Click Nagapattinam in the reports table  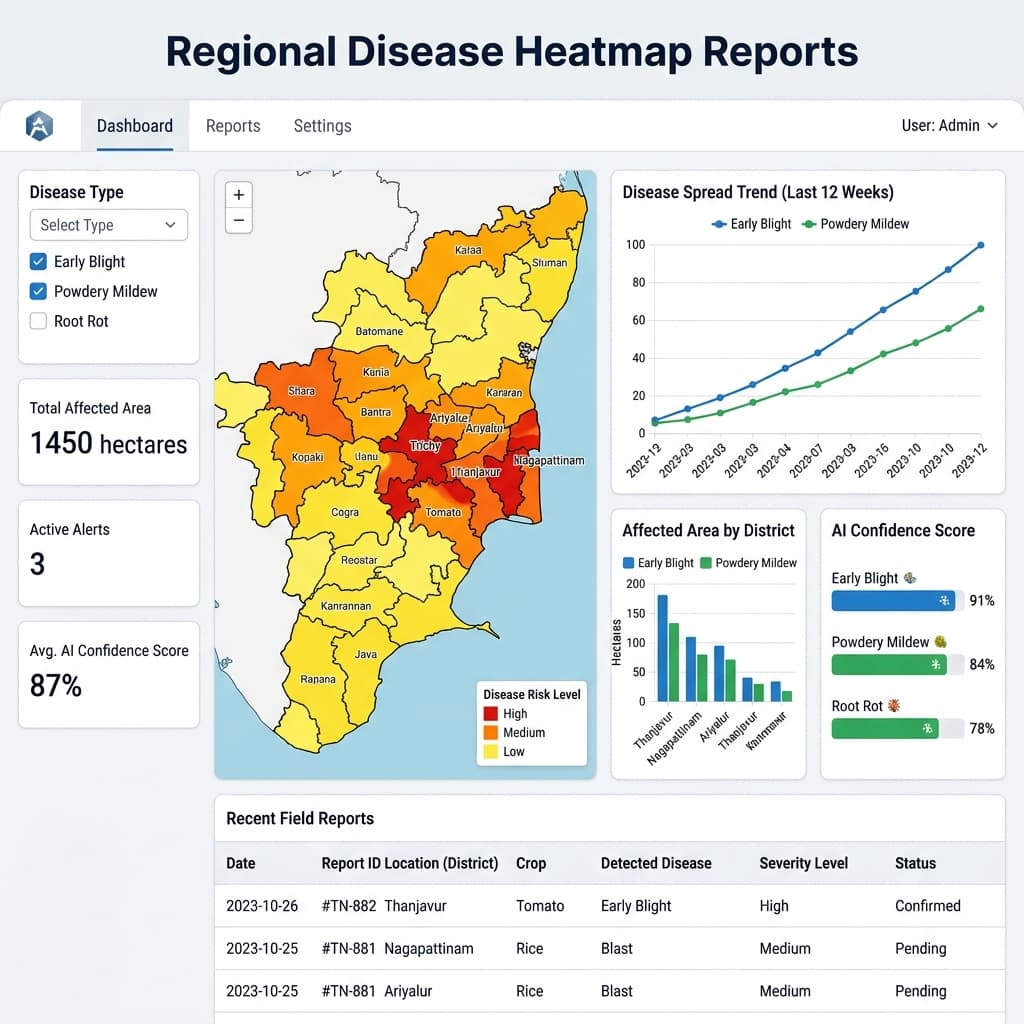point(428,948)
